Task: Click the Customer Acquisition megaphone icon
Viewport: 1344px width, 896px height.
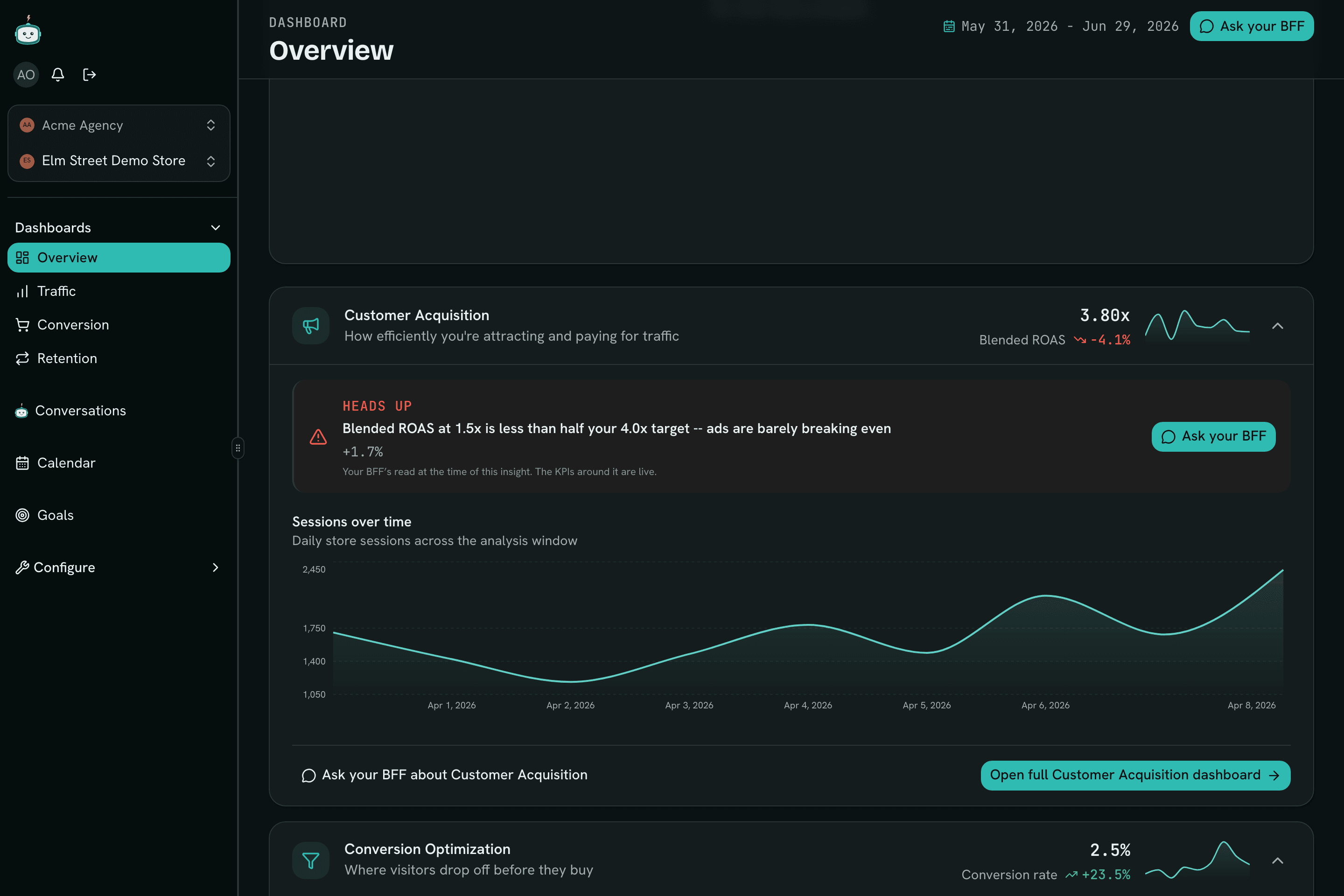Action: click(x=311, y=326)
